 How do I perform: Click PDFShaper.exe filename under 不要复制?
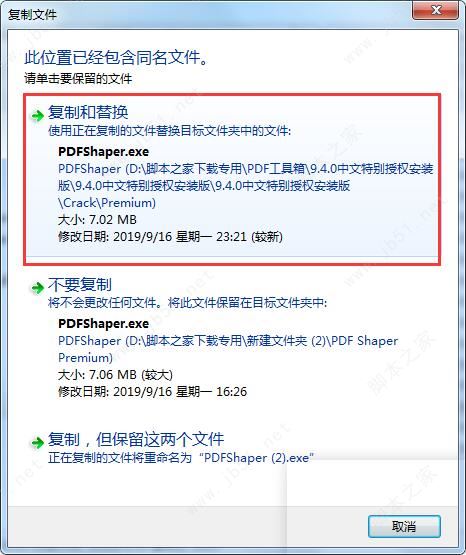tap(104, 324)
